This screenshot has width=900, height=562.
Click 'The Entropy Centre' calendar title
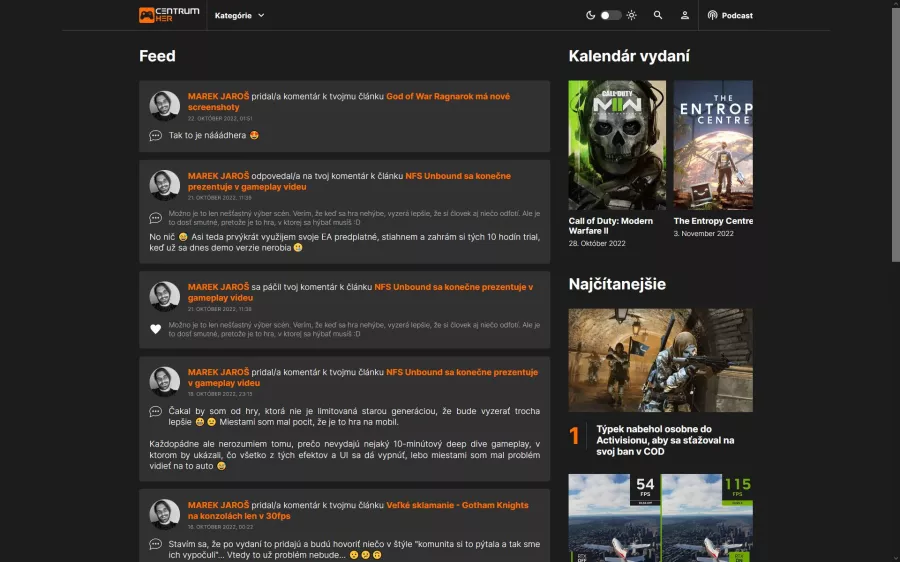click(x=713, y=221)
